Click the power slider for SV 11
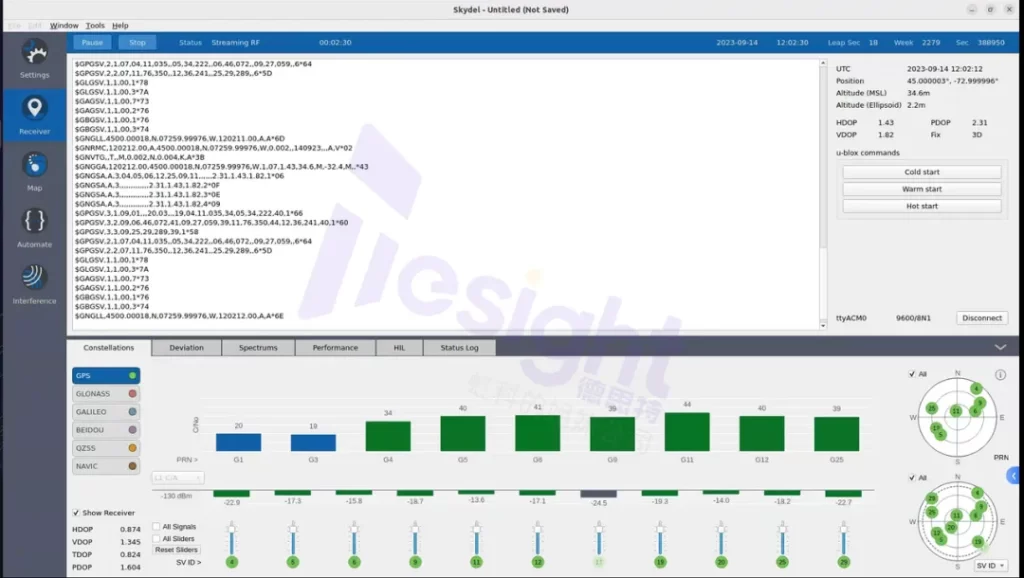Viewport: 1024px width, 578px height. click(x=476, y=540)
